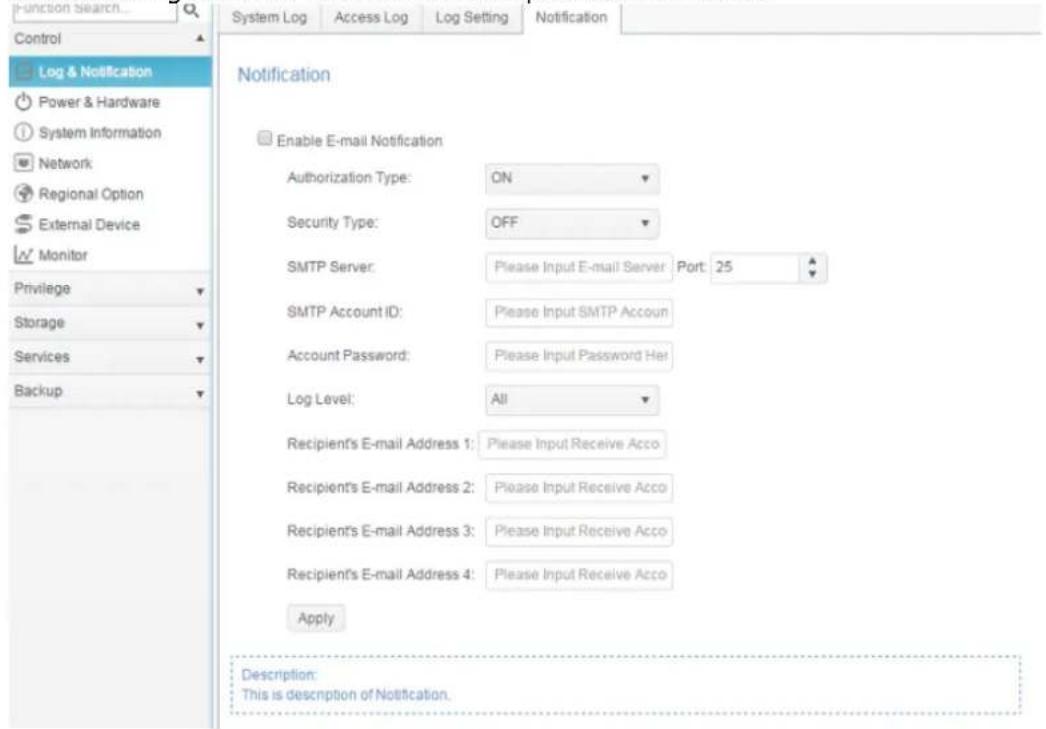Screen dimensions: 1046x729
Task: Click the Account Password field
Action: (x=579, y=355)
